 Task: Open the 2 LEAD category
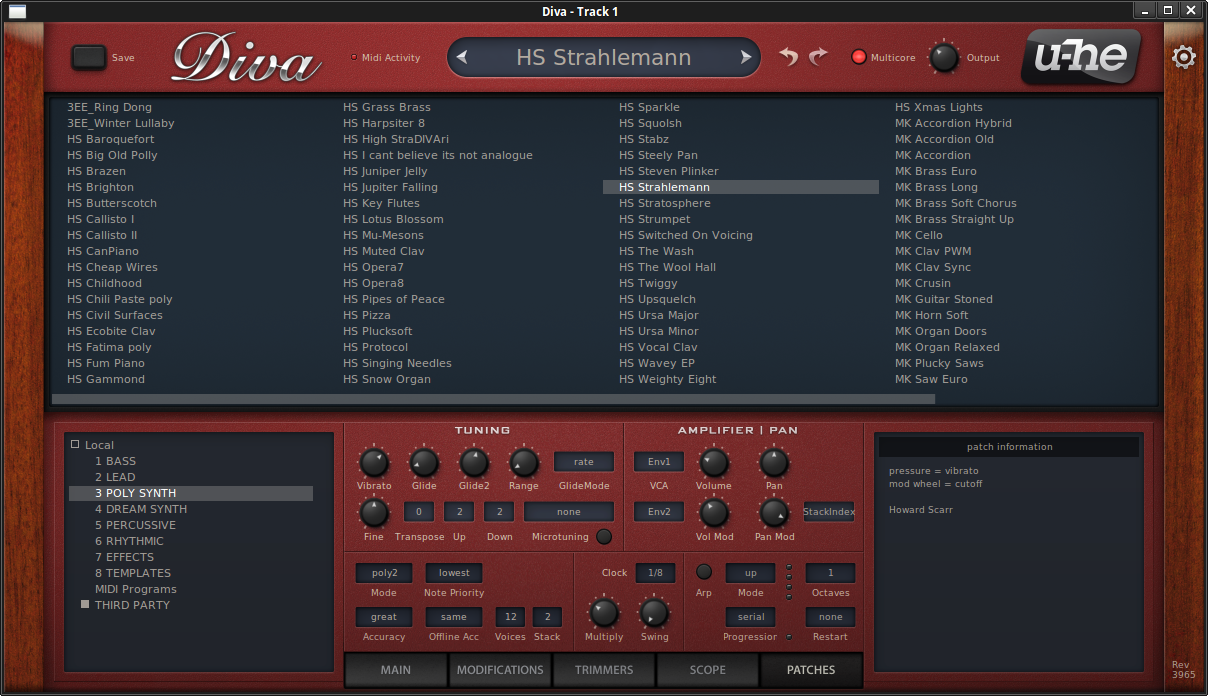(116, 477)
